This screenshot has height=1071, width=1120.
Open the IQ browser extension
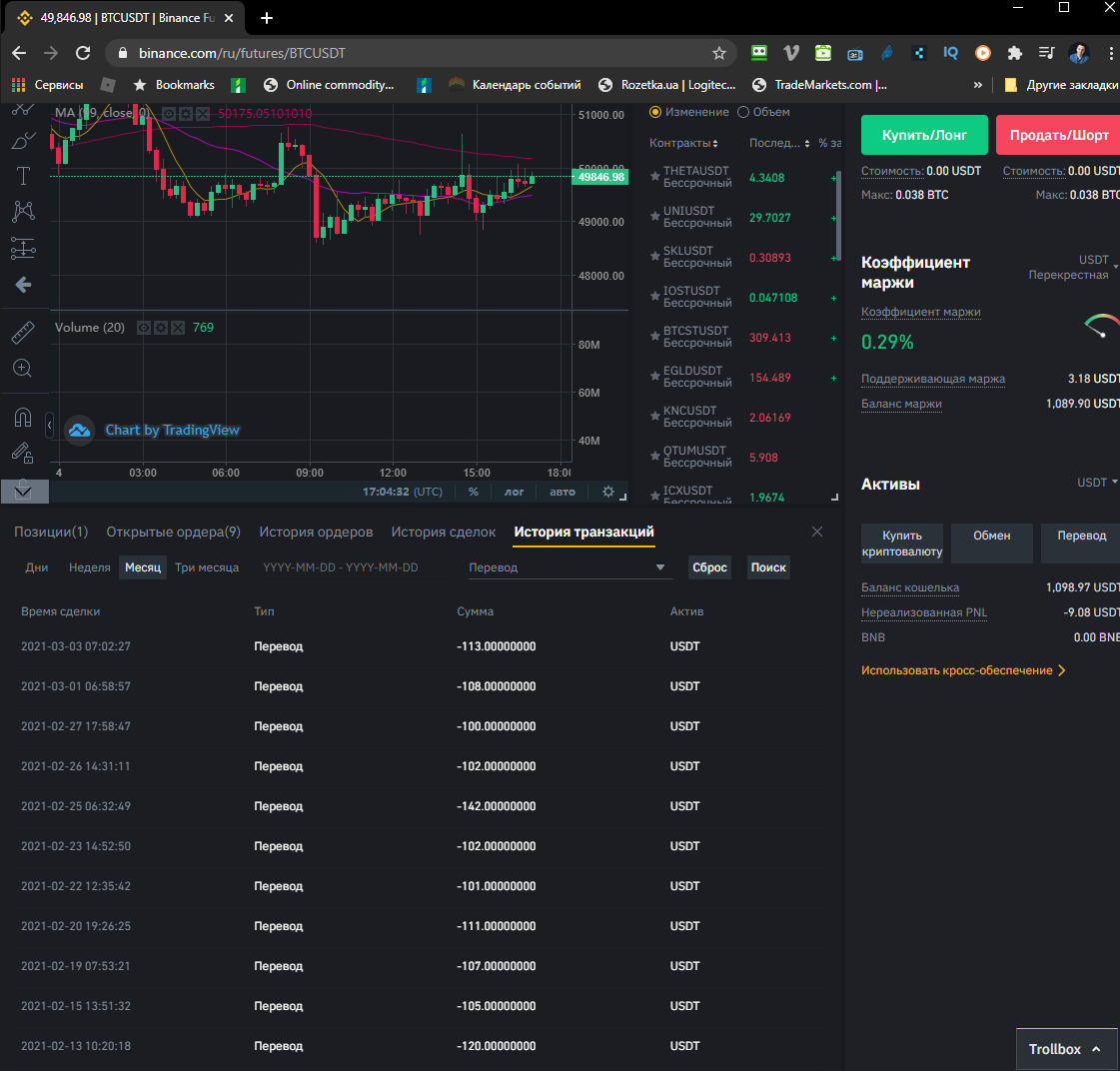[950, 53]
